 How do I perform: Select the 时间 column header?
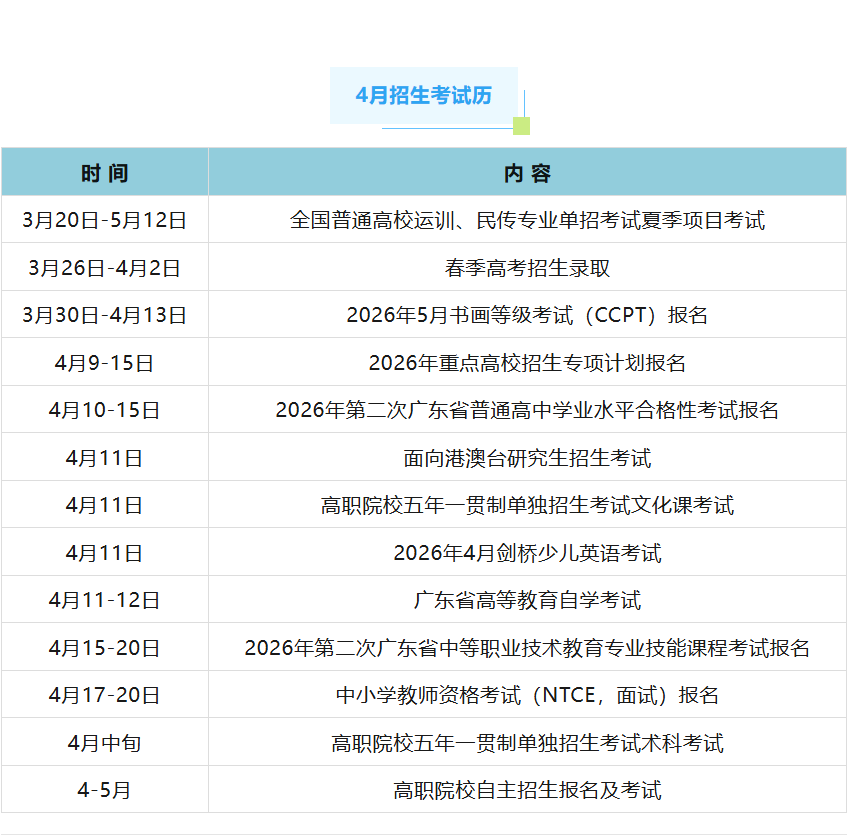[105, 173]
